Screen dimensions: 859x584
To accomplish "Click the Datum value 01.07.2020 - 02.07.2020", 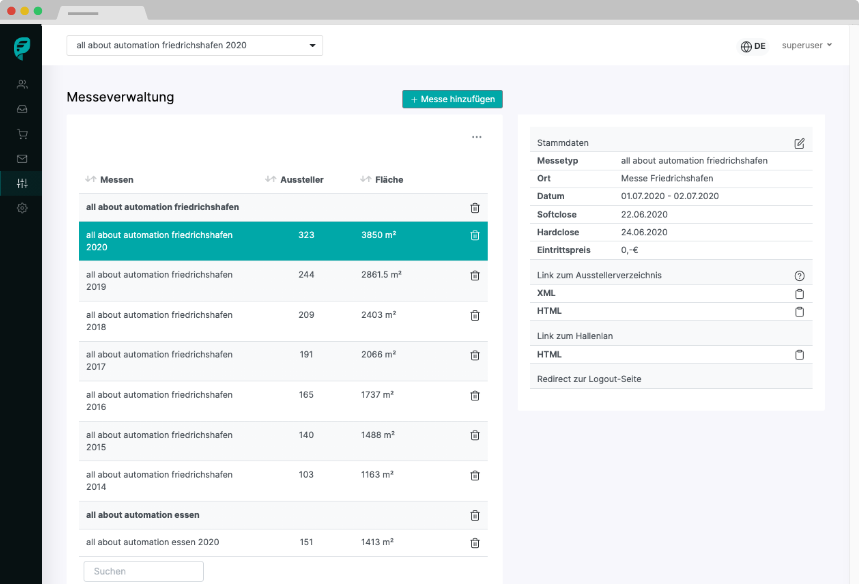I will pyautogui.click(x=669, y=196).
